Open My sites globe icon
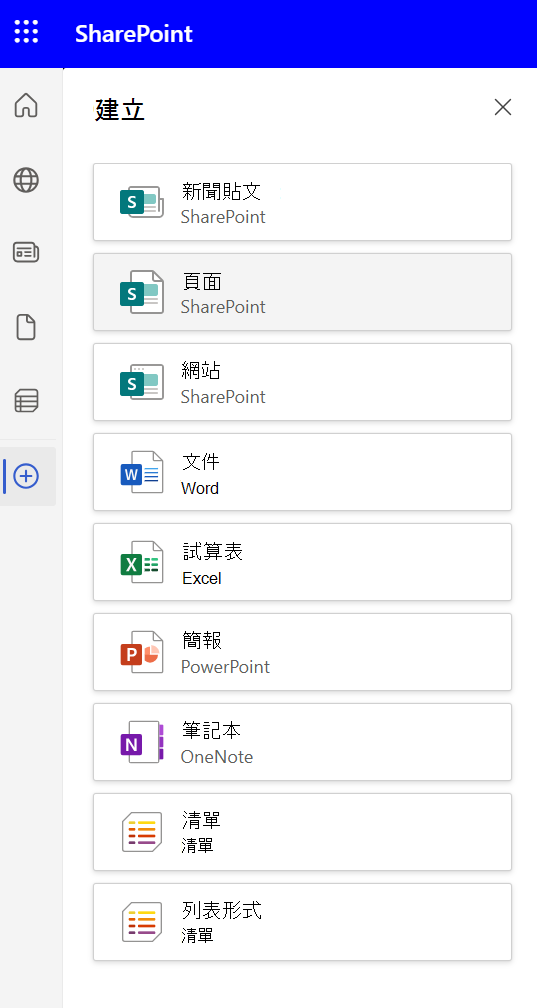Viewport: 537px width, 1008px height. (x=26, y=180)
